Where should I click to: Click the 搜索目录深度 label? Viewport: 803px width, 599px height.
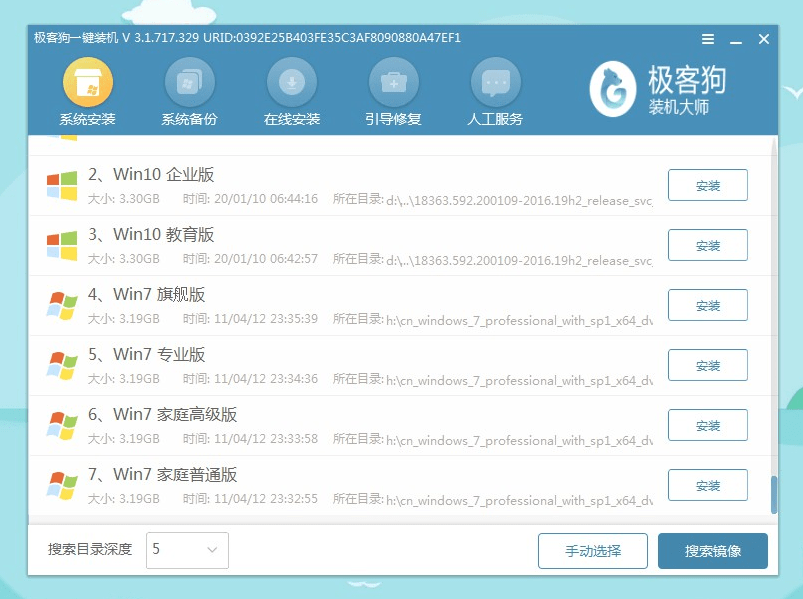90,549
